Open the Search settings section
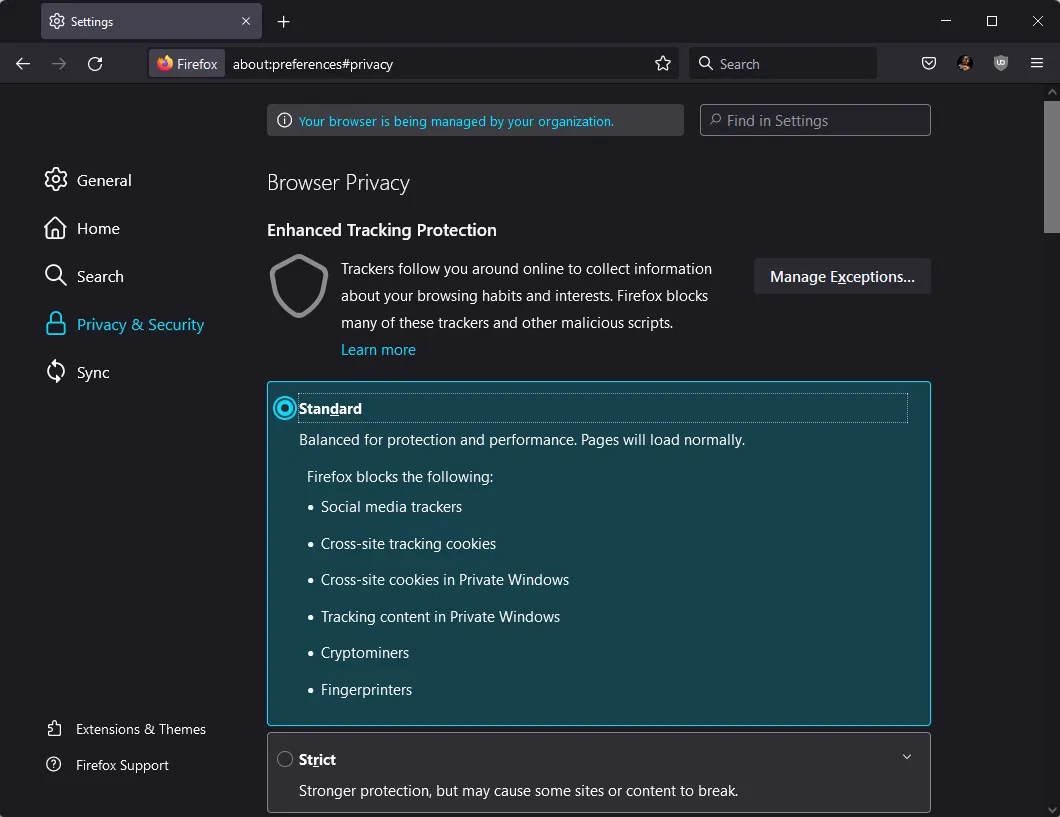Image resolution: width=1060 pixels, height=817 pixels. [99, 276]
